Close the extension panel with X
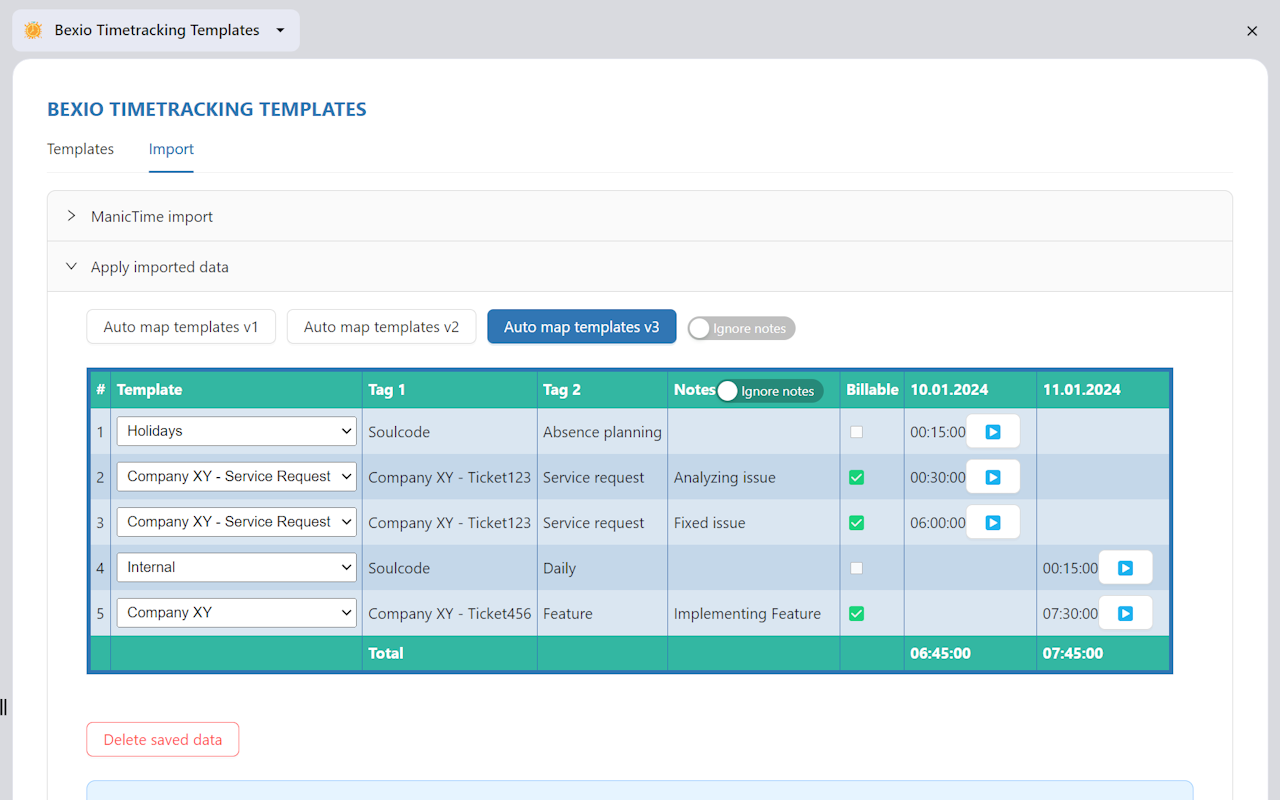This screenshot has height=800, width=1280. (1252, 31)
